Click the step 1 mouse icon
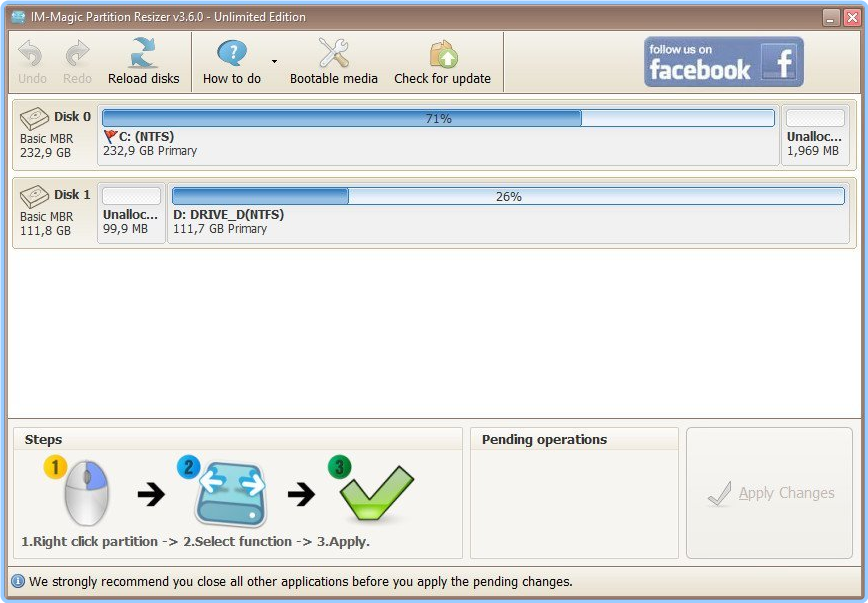The height and width of the screenshot is (603, 868). click(x=85, y=492)
